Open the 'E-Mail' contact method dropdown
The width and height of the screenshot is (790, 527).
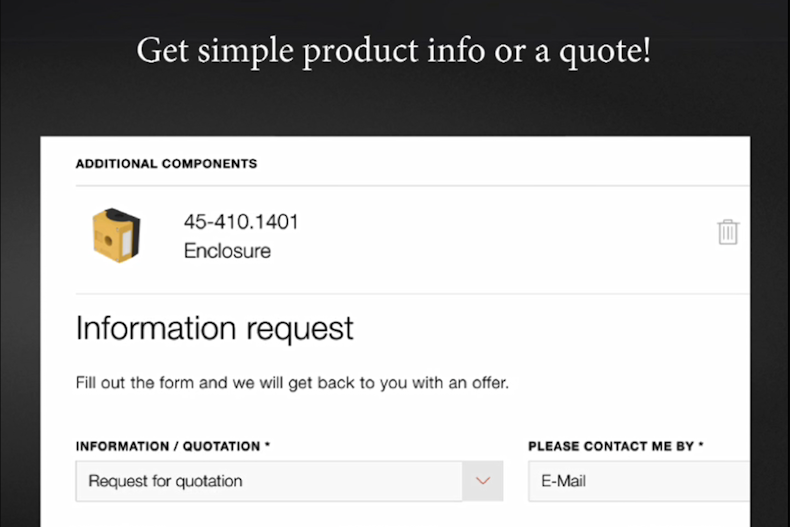pos(640,481)
